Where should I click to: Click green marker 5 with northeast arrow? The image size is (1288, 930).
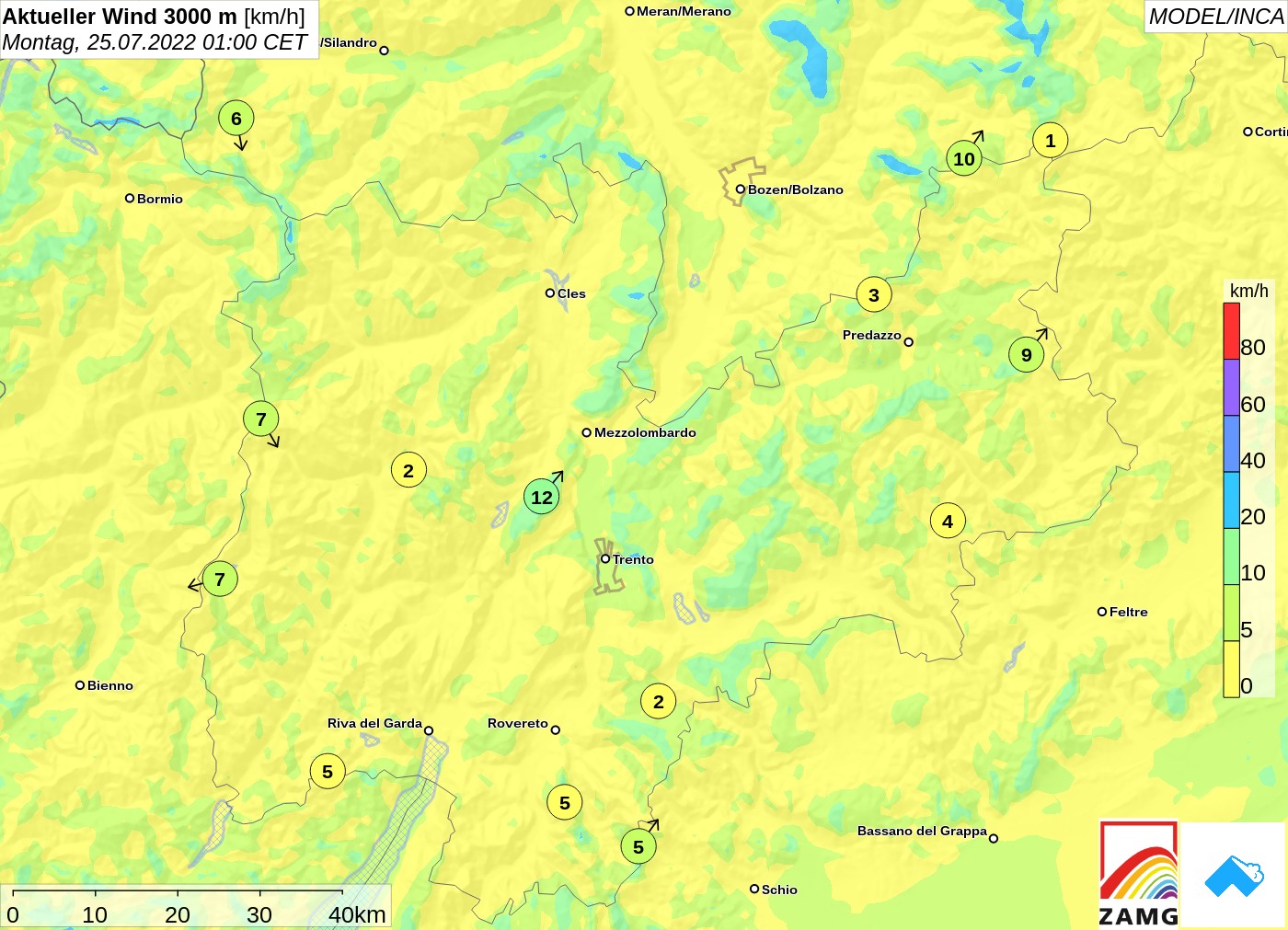coord(638,846)
